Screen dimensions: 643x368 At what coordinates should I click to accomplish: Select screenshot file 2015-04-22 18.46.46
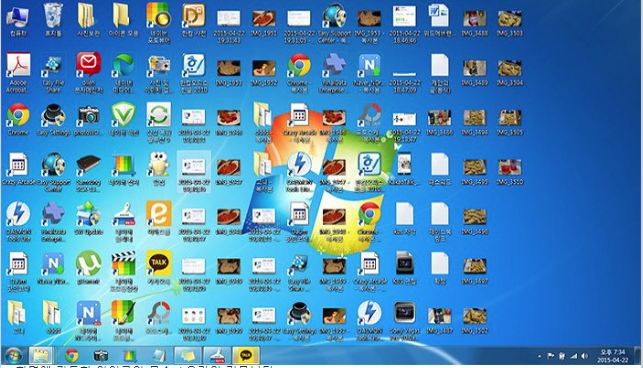(x=404, y=23)
